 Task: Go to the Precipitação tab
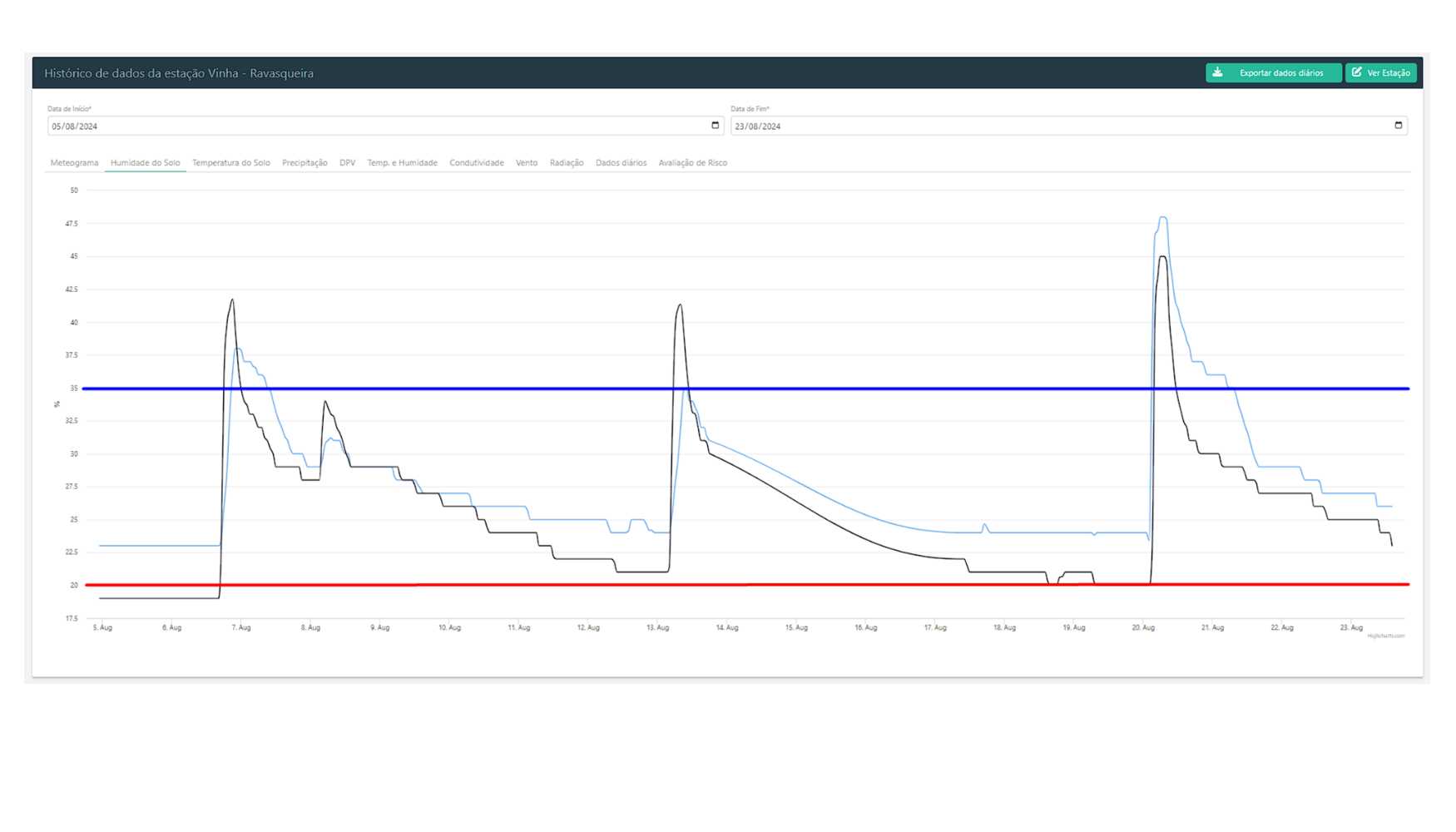point(305,163)
